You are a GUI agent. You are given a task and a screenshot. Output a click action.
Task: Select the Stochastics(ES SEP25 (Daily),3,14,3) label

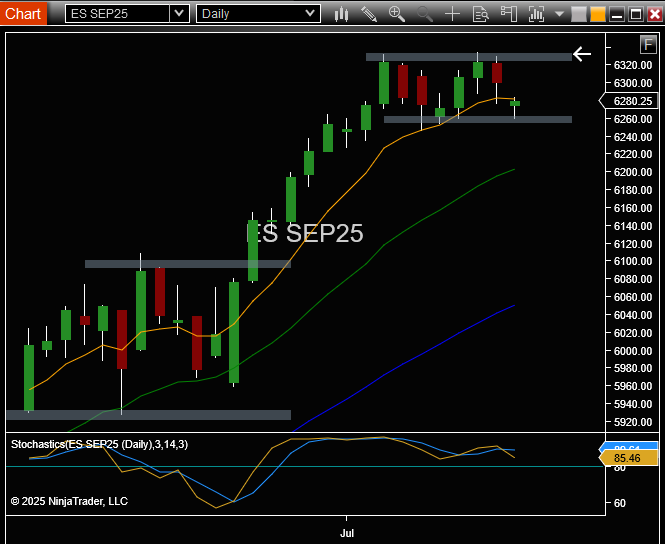[x=99, y=444]
